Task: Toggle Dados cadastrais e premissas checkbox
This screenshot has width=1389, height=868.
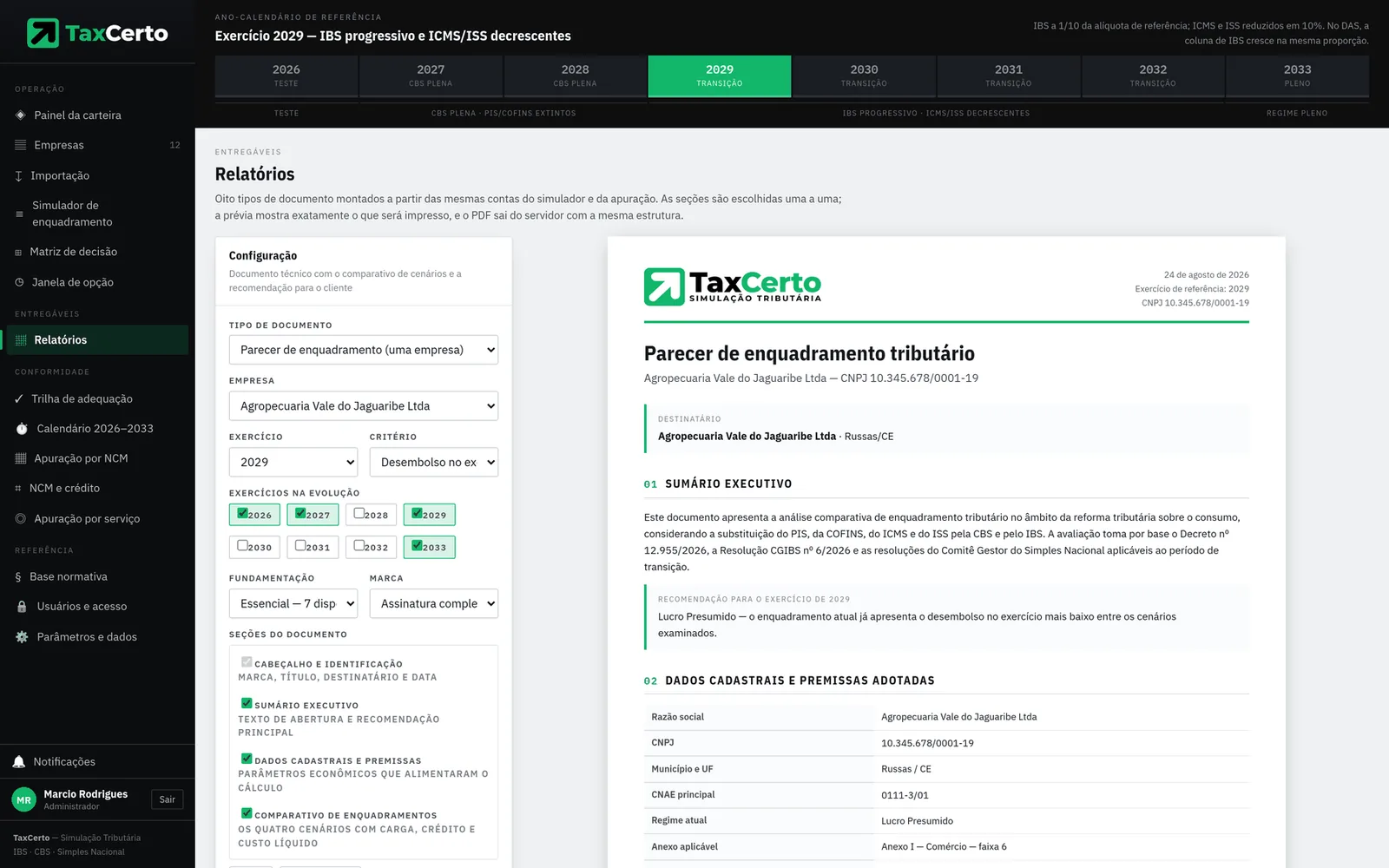Action: point(247,759)
